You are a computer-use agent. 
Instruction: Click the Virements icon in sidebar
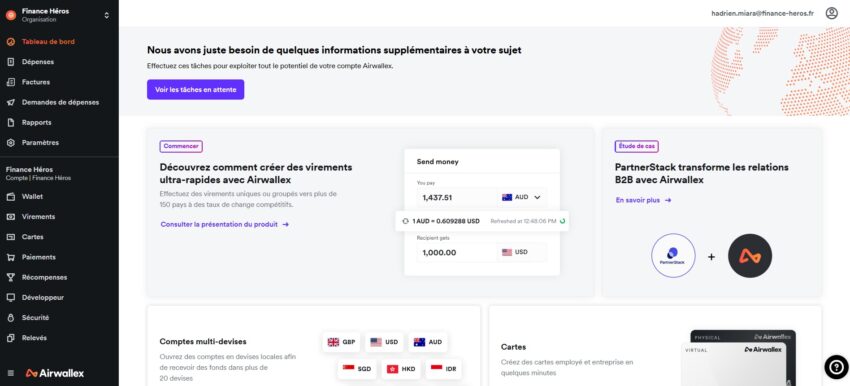[10, 217]
